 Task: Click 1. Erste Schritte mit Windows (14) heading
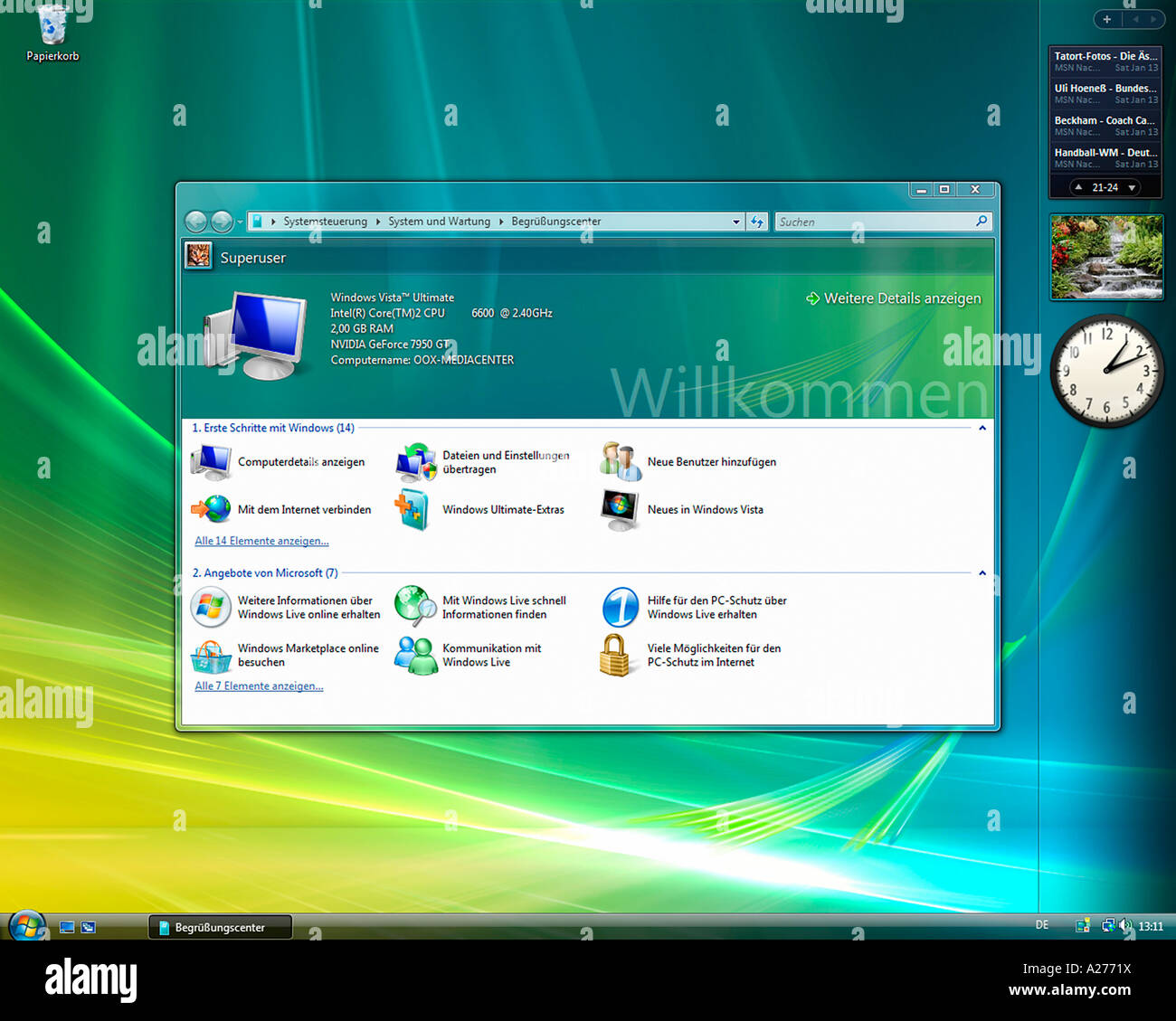click(273, 428)
